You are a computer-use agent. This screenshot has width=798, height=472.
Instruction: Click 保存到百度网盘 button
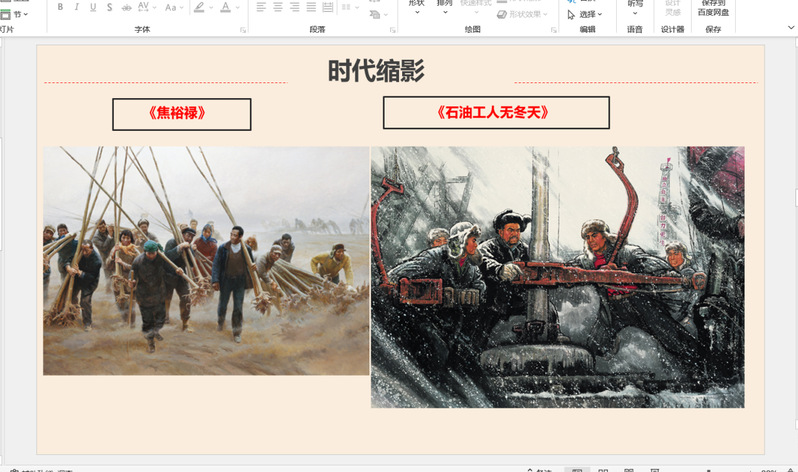(713, 8)
